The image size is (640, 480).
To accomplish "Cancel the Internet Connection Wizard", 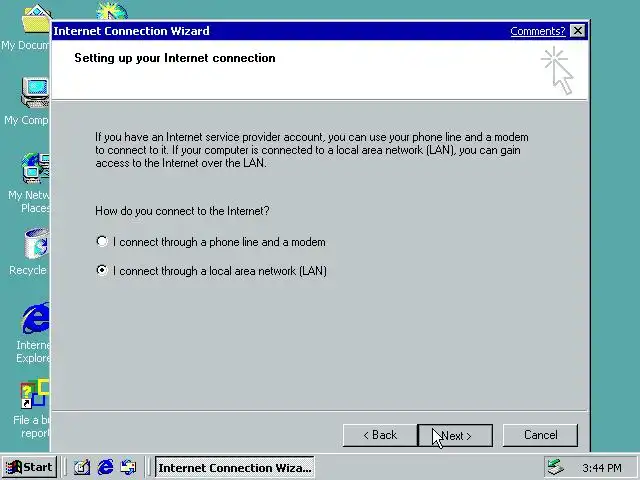I will pos(540,436).
